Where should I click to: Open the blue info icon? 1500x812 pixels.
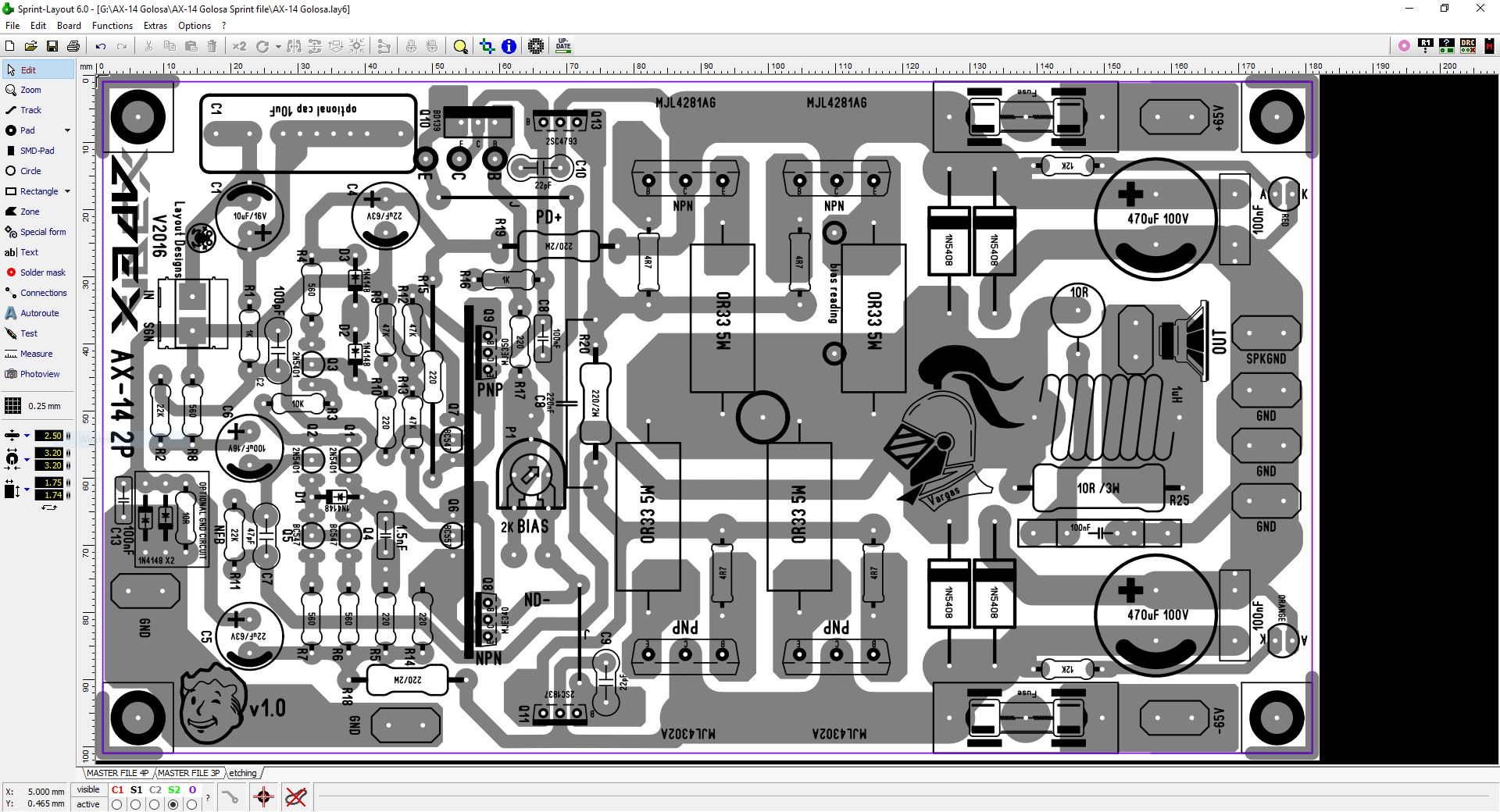point(509,47)
